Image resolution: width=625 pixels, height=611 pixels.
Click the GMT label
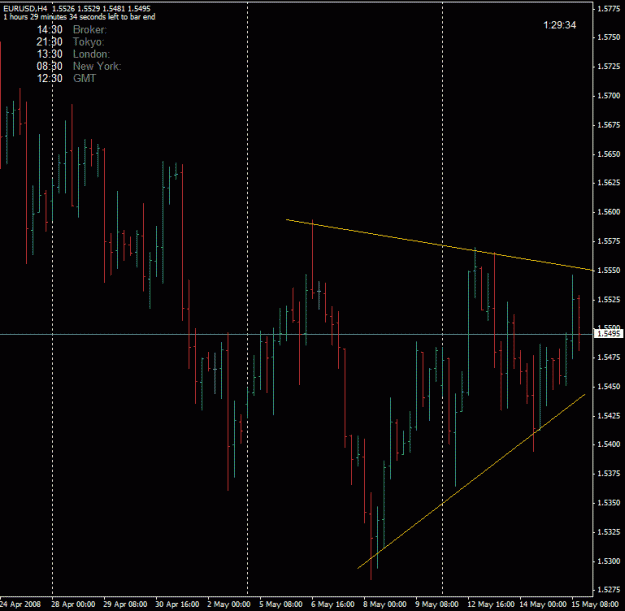(85, 79)
